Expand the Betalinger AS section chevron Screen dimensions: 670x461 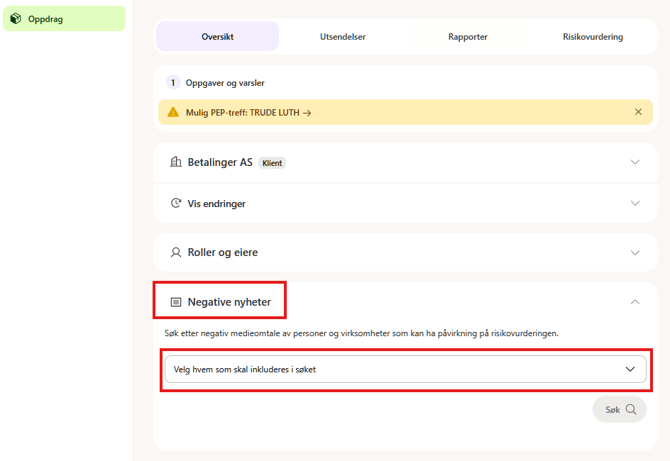635,162
